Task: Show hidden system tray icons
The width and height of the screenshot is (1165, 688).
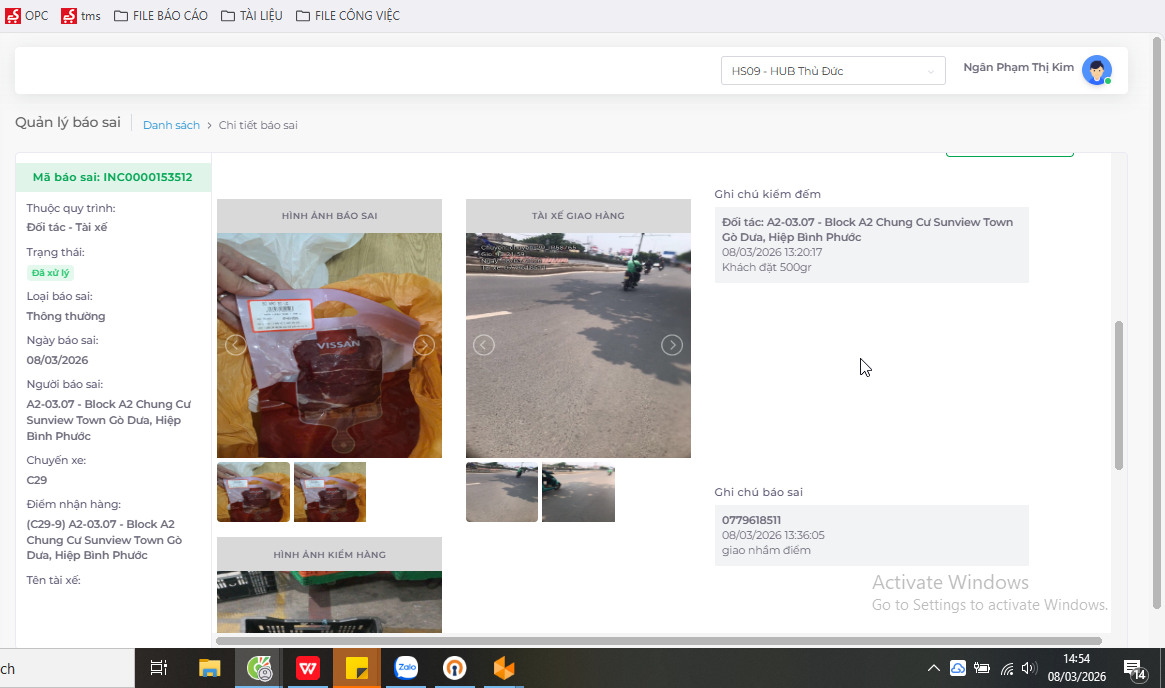Action: coord(934,668)
